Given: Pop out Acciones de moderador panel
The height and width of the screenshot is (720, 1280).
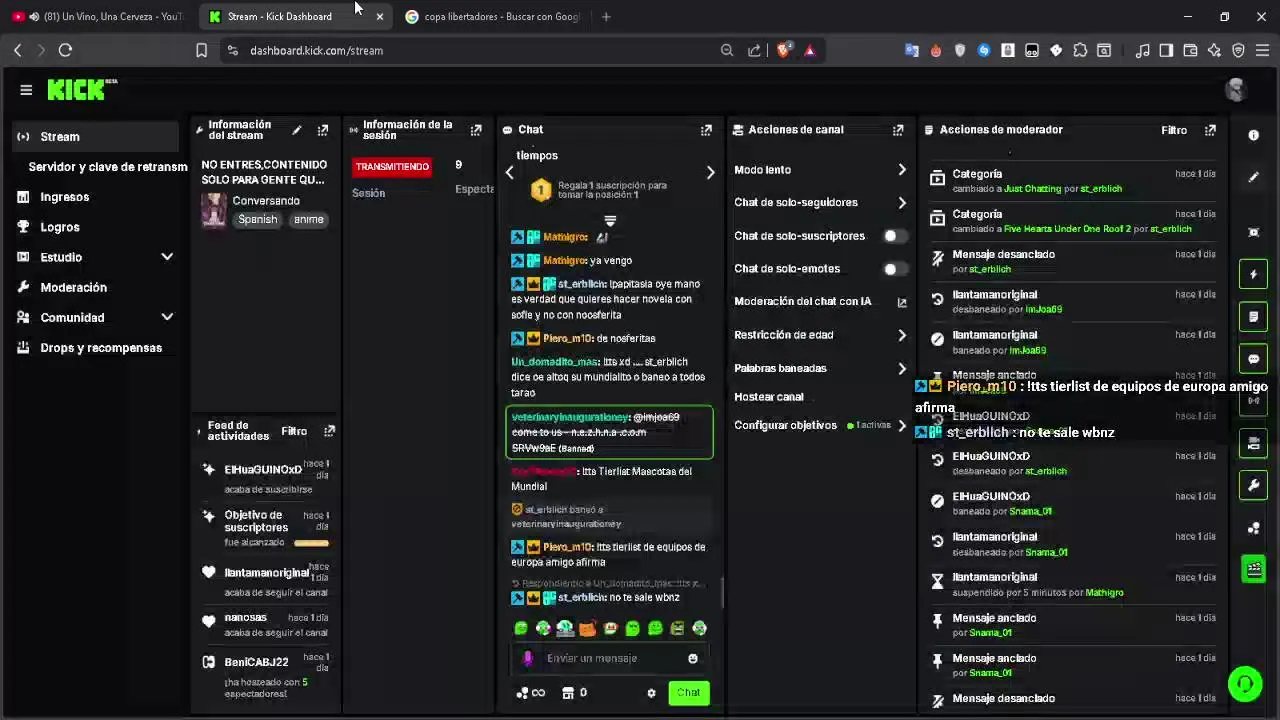Looking at the screenshot, I should [x=1210, y=130].
